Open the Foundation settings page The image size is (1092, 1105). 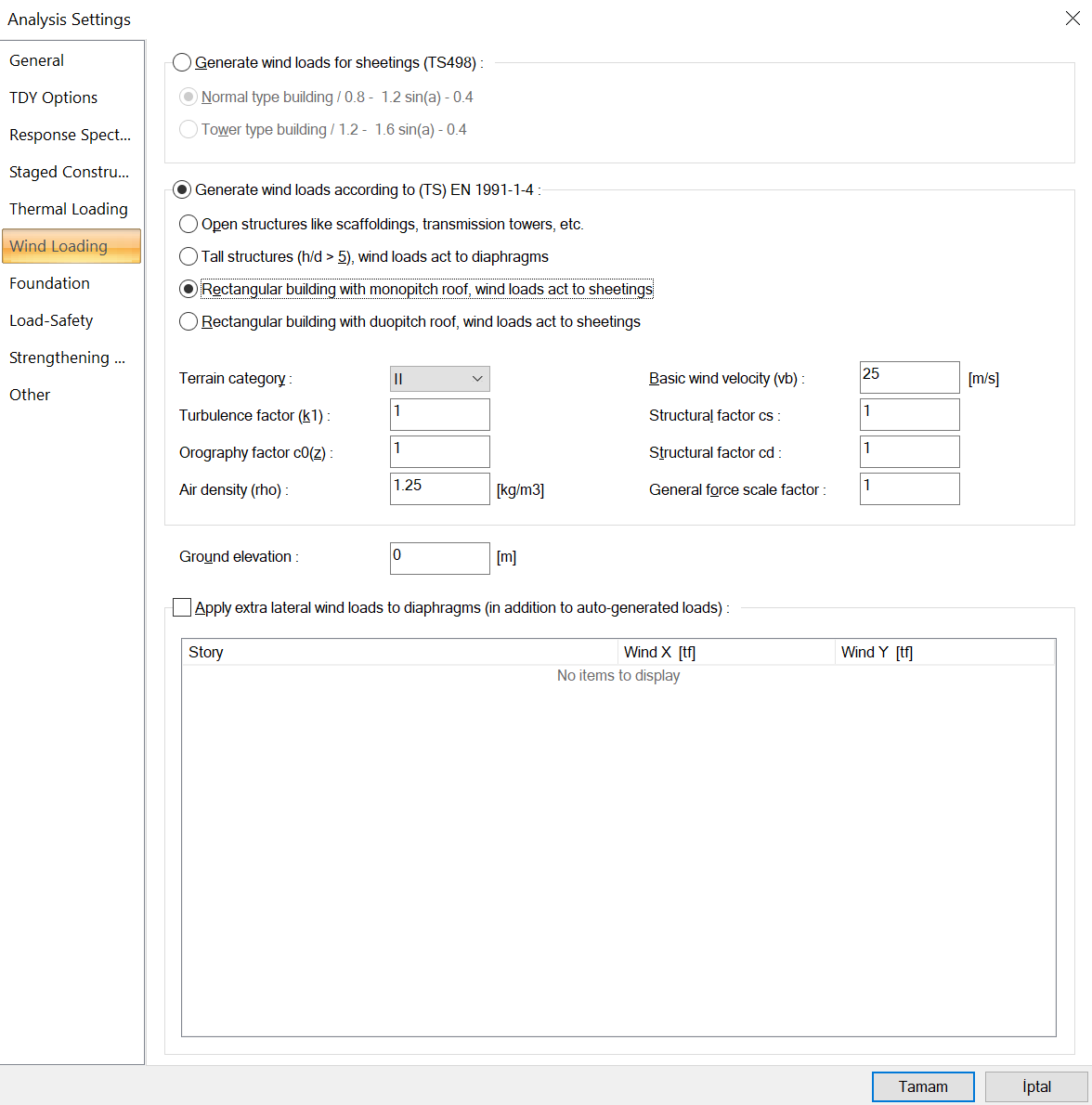pyautogui.click(x=71, y=283)
